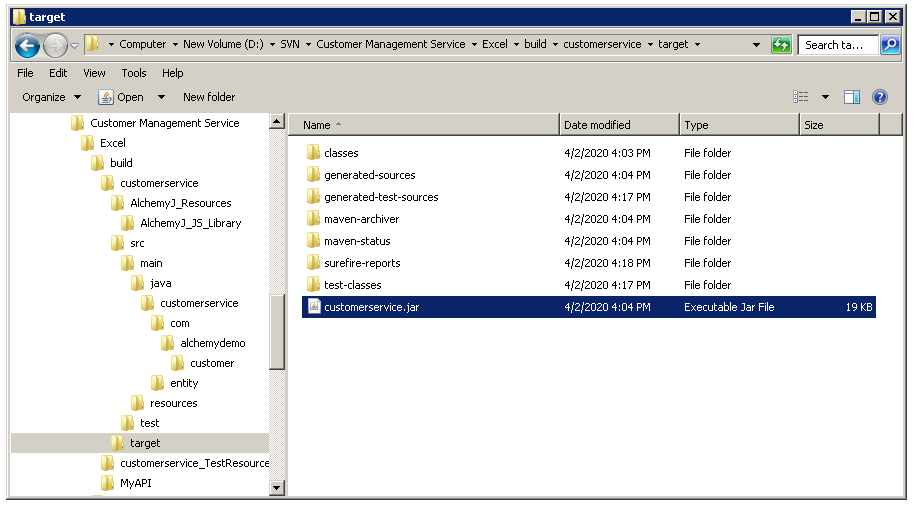Select AlchemyJ_JS_Library in folder tree
Image resolution: width=914 pixels, height=505 pixels.
pos(190,223)
